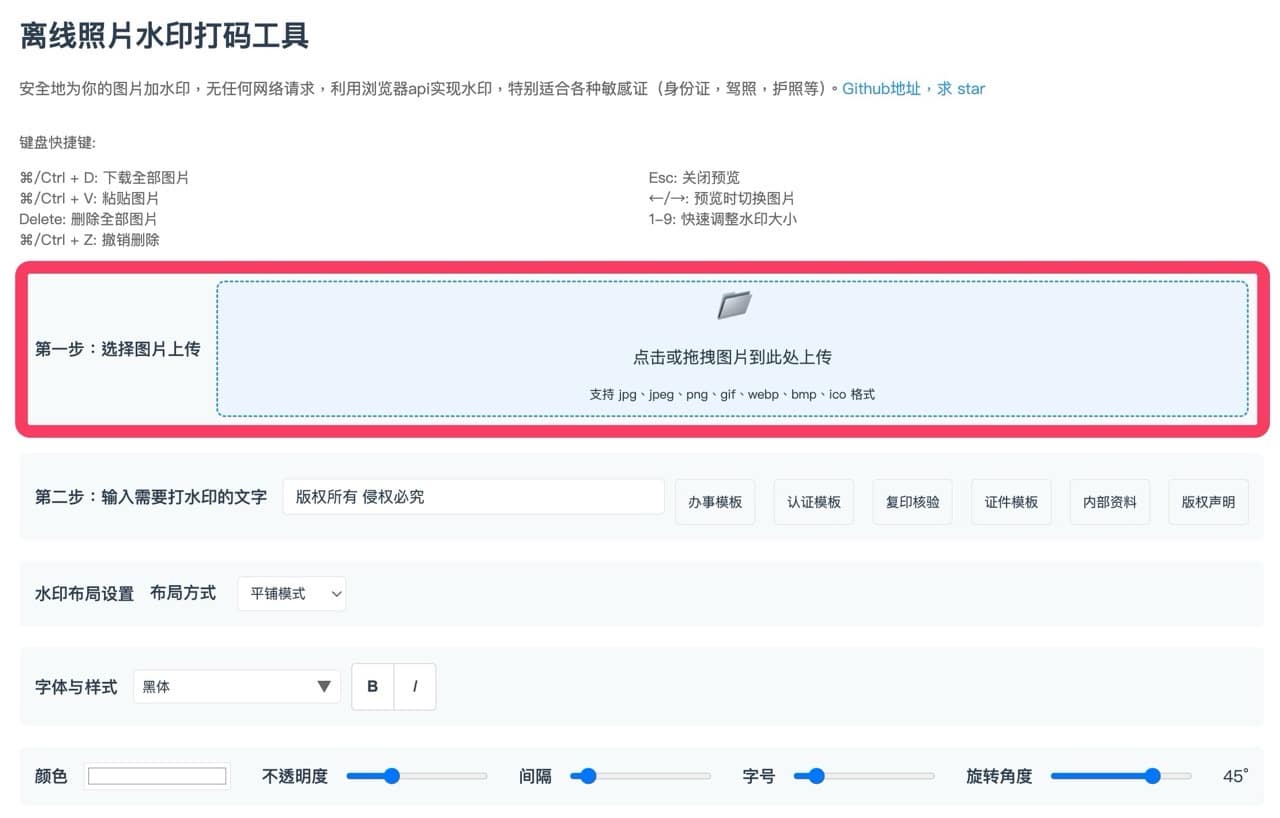
Task: Apply the 版权声明 template
Action: (x=1208, y=502)
